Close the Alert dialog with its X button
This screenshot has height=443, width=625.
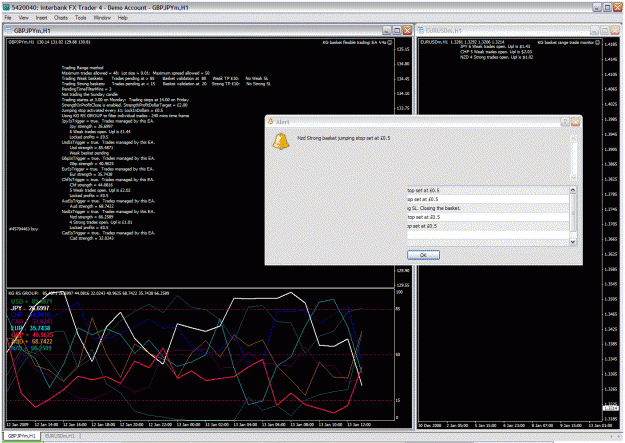click(x=575, y=122)
